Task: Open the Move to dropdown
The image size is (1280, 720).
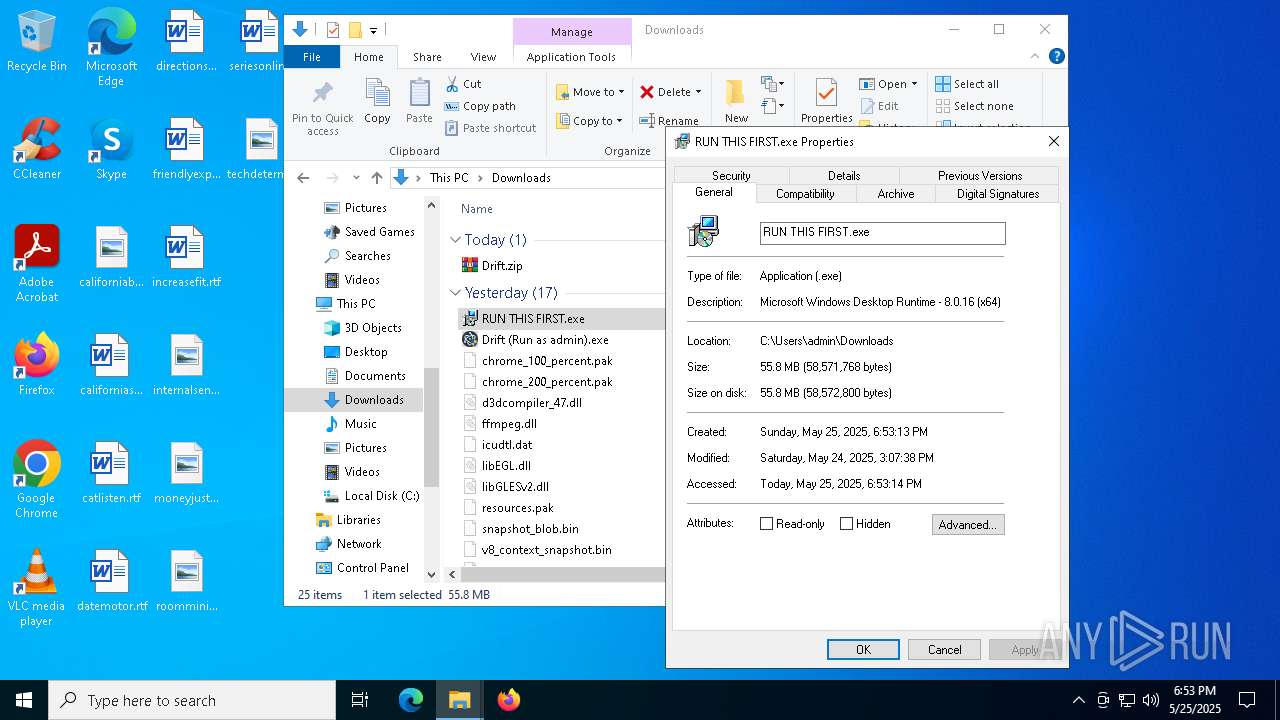Action: pos(590,92)
